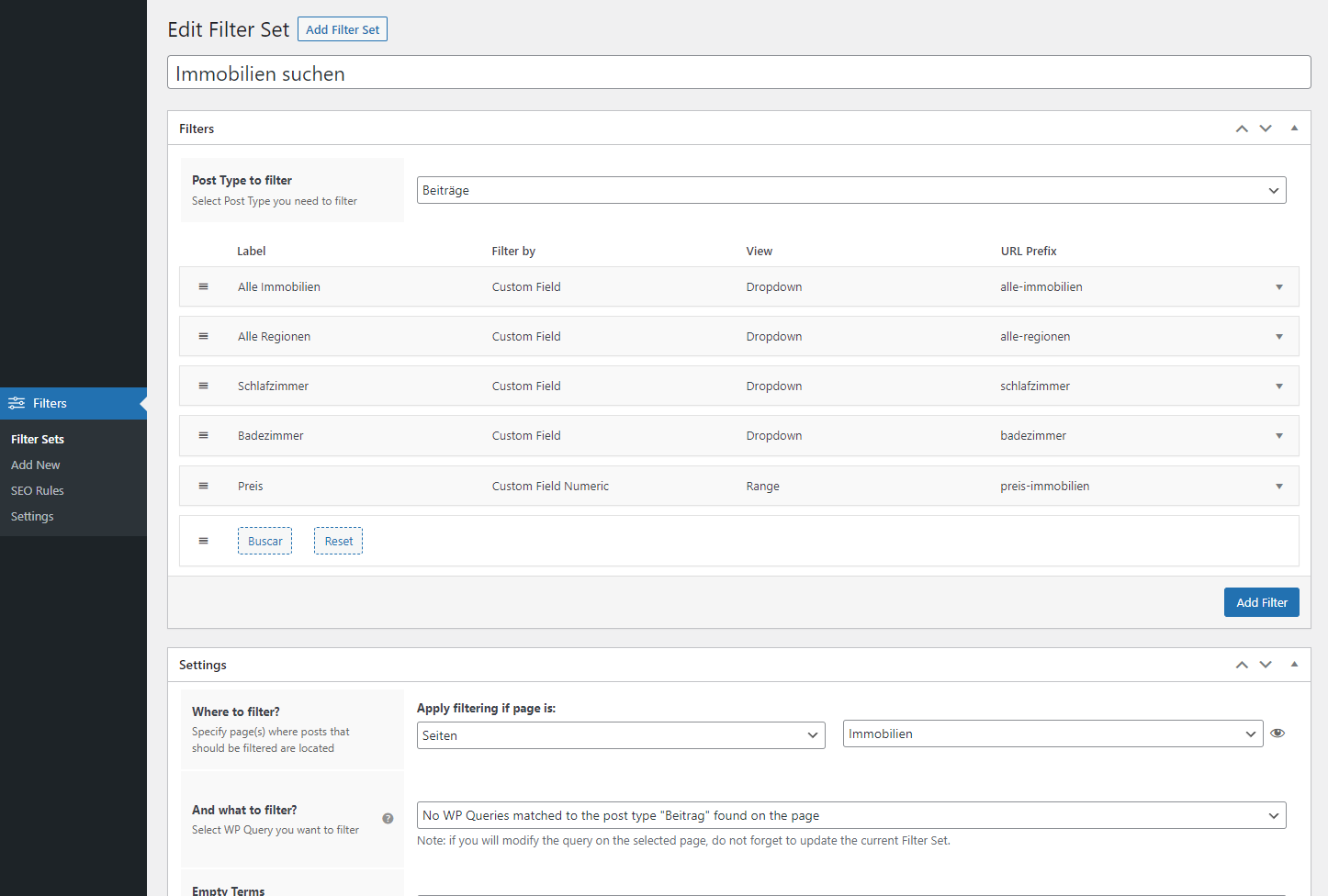Click the help question mark icon
The height and width of the screenshot is (896, 1328).
388,818
